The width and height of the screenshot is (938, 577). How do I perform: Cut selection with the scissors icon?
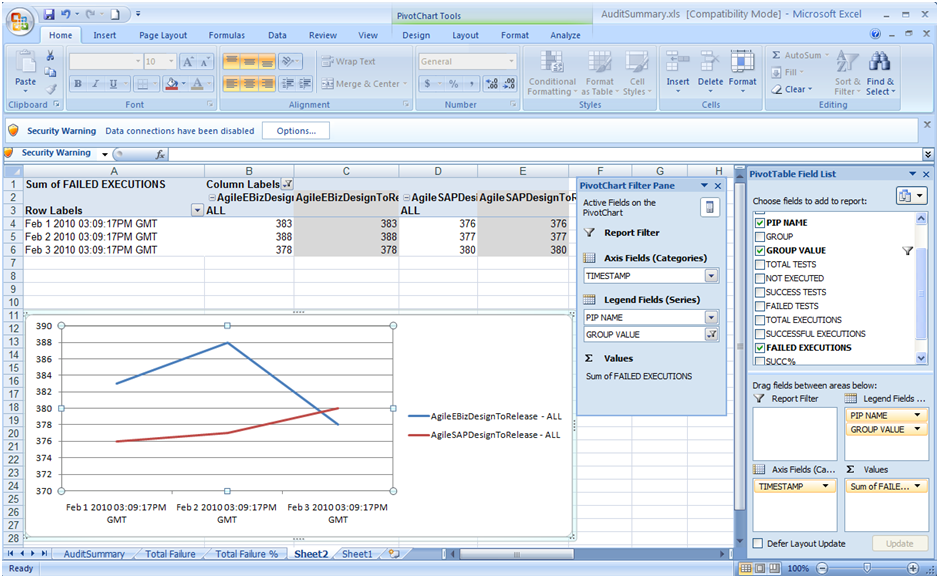pos(50,56)
